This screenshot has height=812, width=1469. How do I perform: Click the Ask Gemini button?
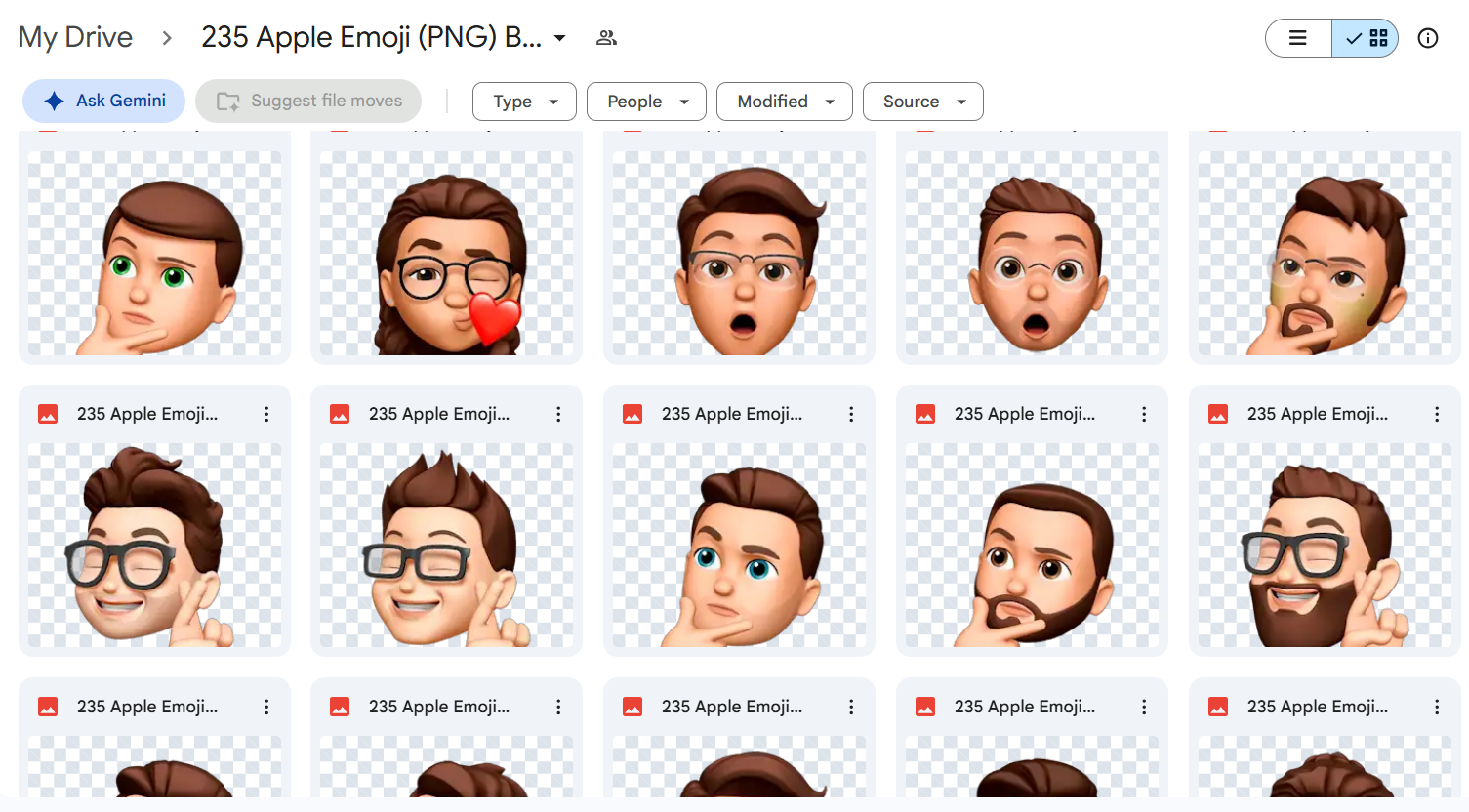click(x=103, y=101)
